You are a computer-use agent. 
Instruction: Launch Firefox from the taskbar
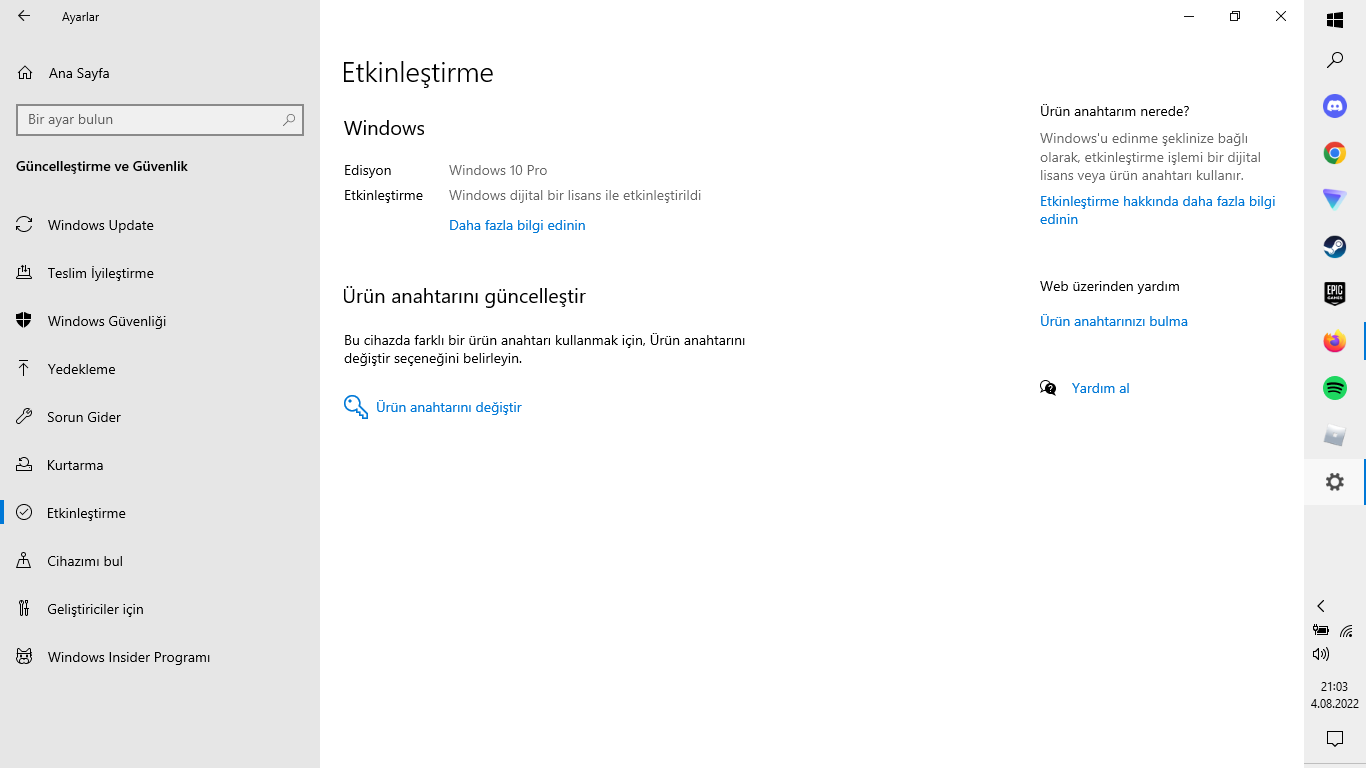(x=1335, y=341)
